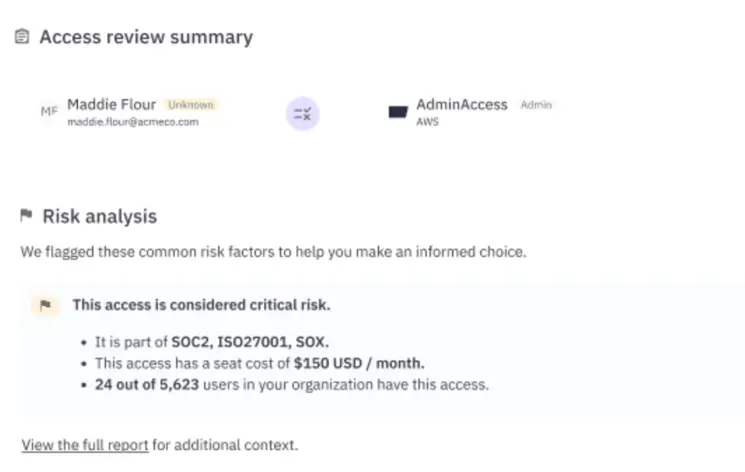Click the MF avatar for Maddie Flour

coord(48,111)
